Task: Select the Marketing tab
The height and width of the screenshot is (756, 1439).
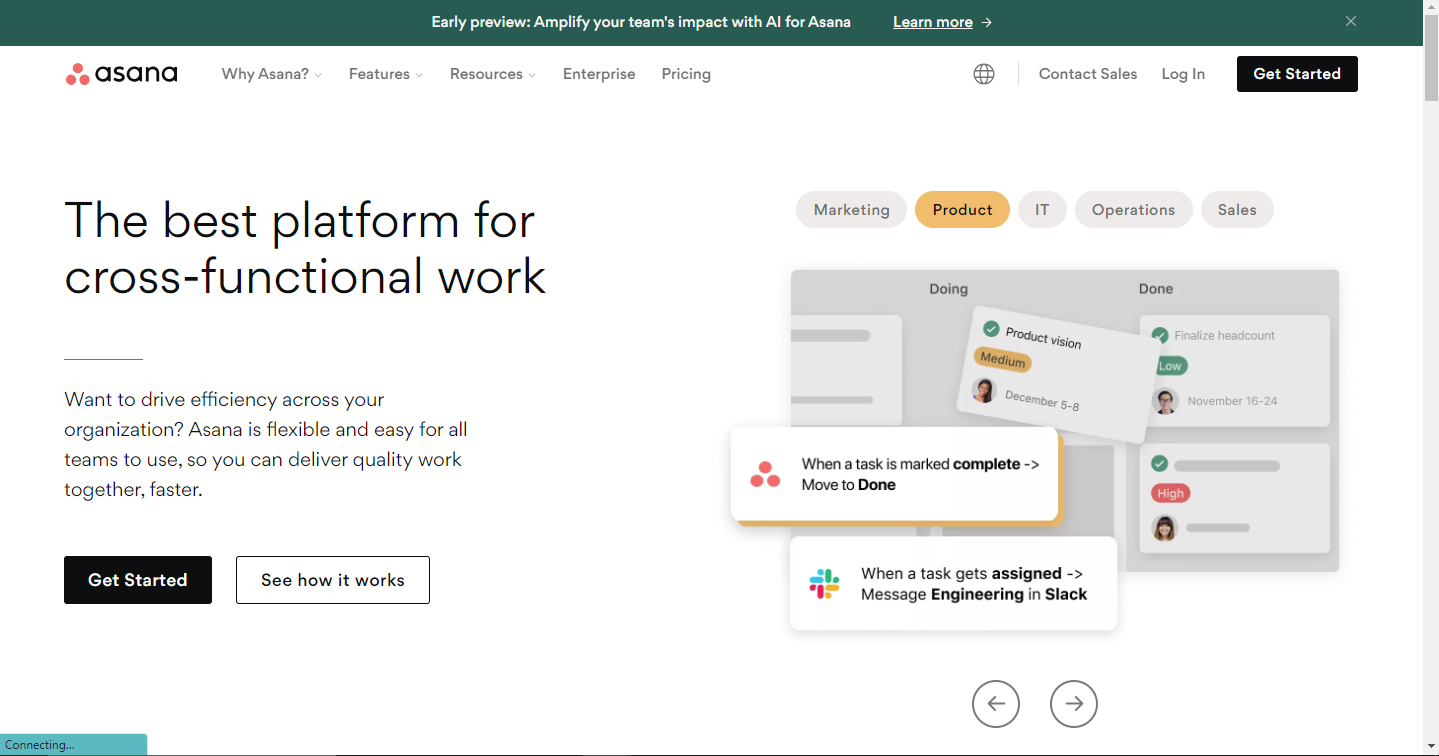Action: pos(852,210)
